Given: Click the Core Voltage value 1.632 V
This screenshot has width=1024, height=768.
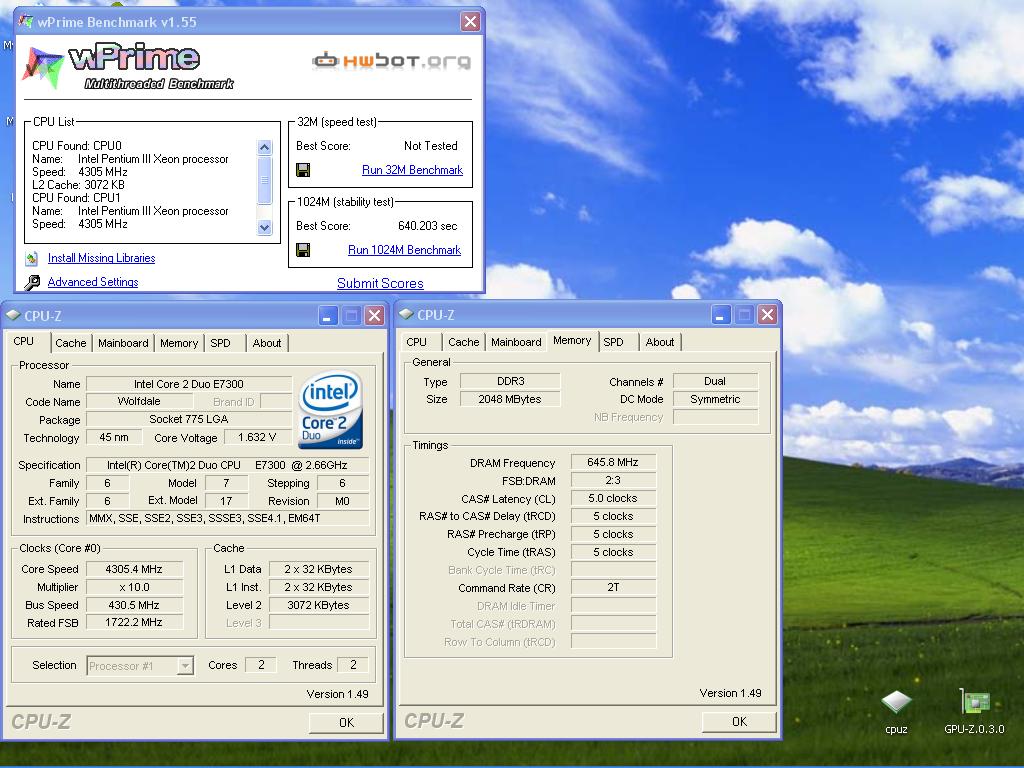Looking at the screenshot, I should point(257,438).
